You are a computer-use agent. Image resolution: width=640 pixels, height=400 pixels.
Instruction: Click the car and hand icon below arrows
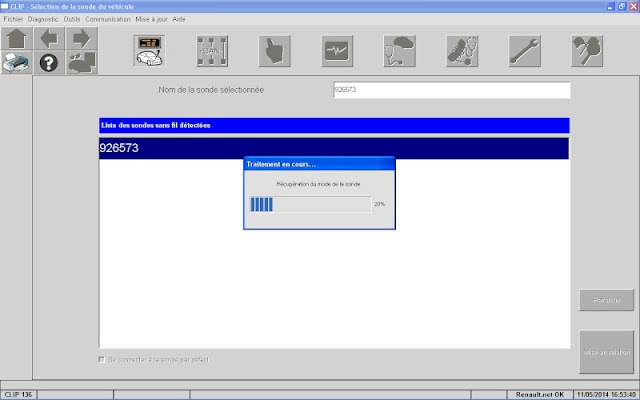click(81, 62)
